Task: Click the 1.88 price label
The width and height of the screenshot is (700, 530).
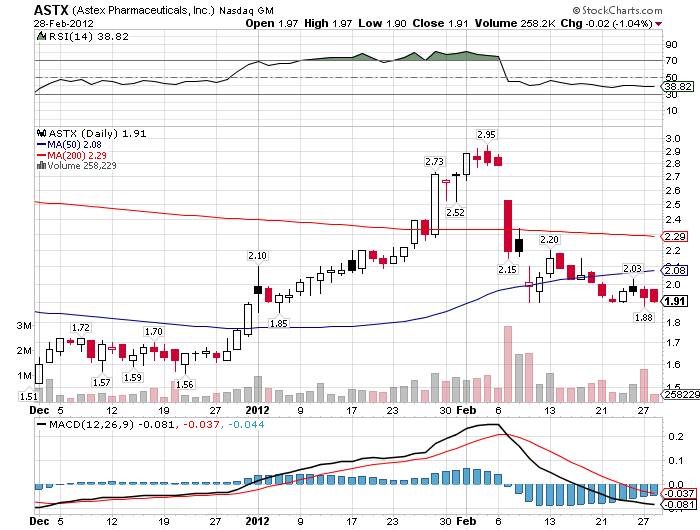Action: coord(643,317)
